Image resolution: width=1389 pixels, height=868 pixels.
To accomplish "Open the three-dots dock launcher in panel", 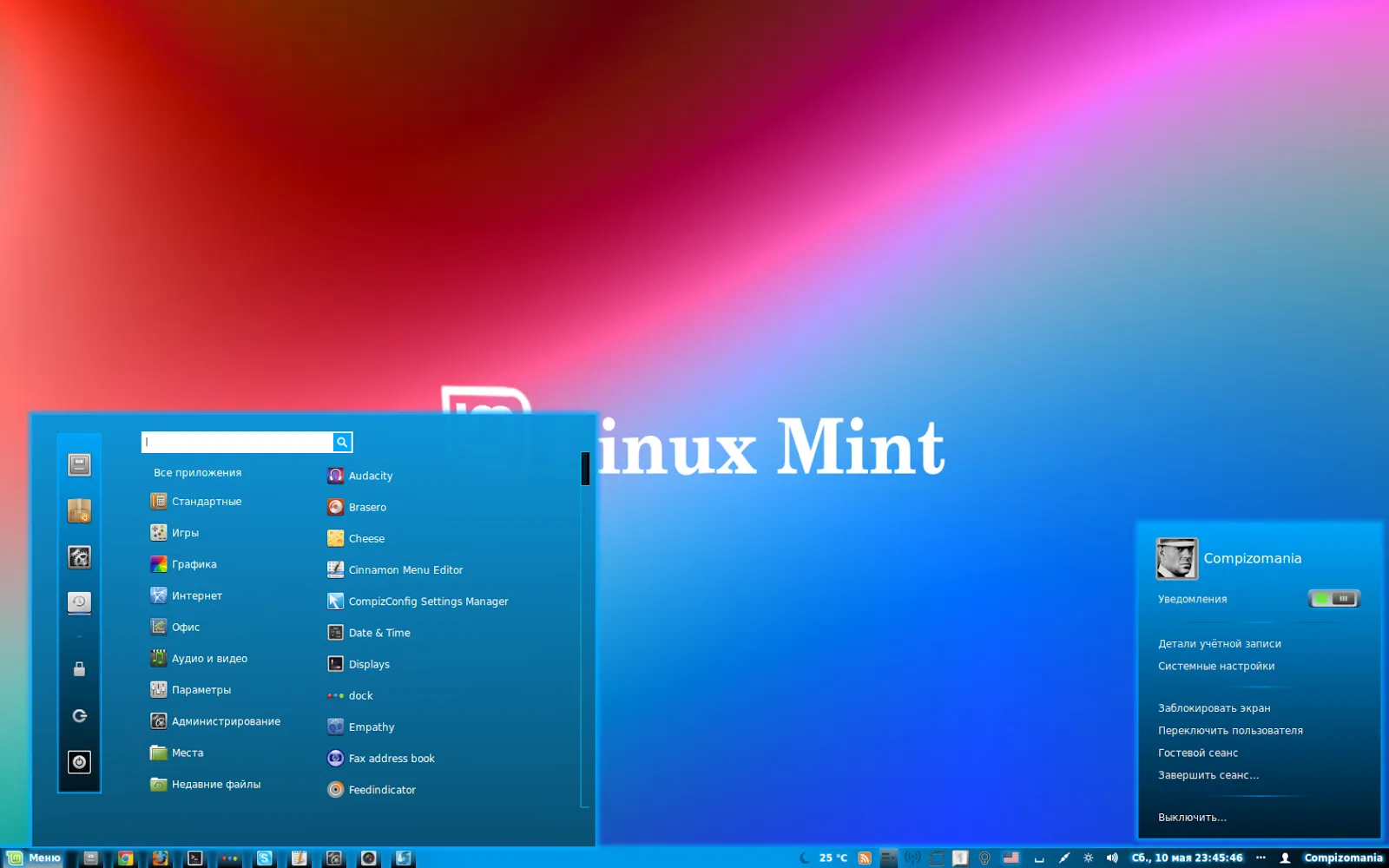I will click(230, 858).
